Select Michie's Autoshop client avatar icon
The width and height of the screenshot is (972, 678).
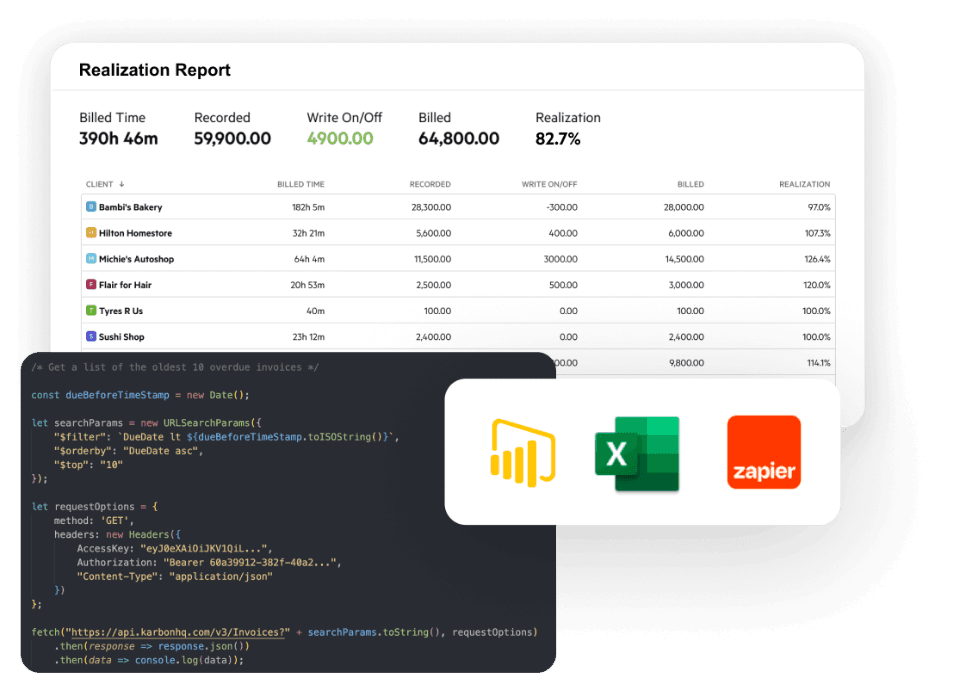click(90, 259)
